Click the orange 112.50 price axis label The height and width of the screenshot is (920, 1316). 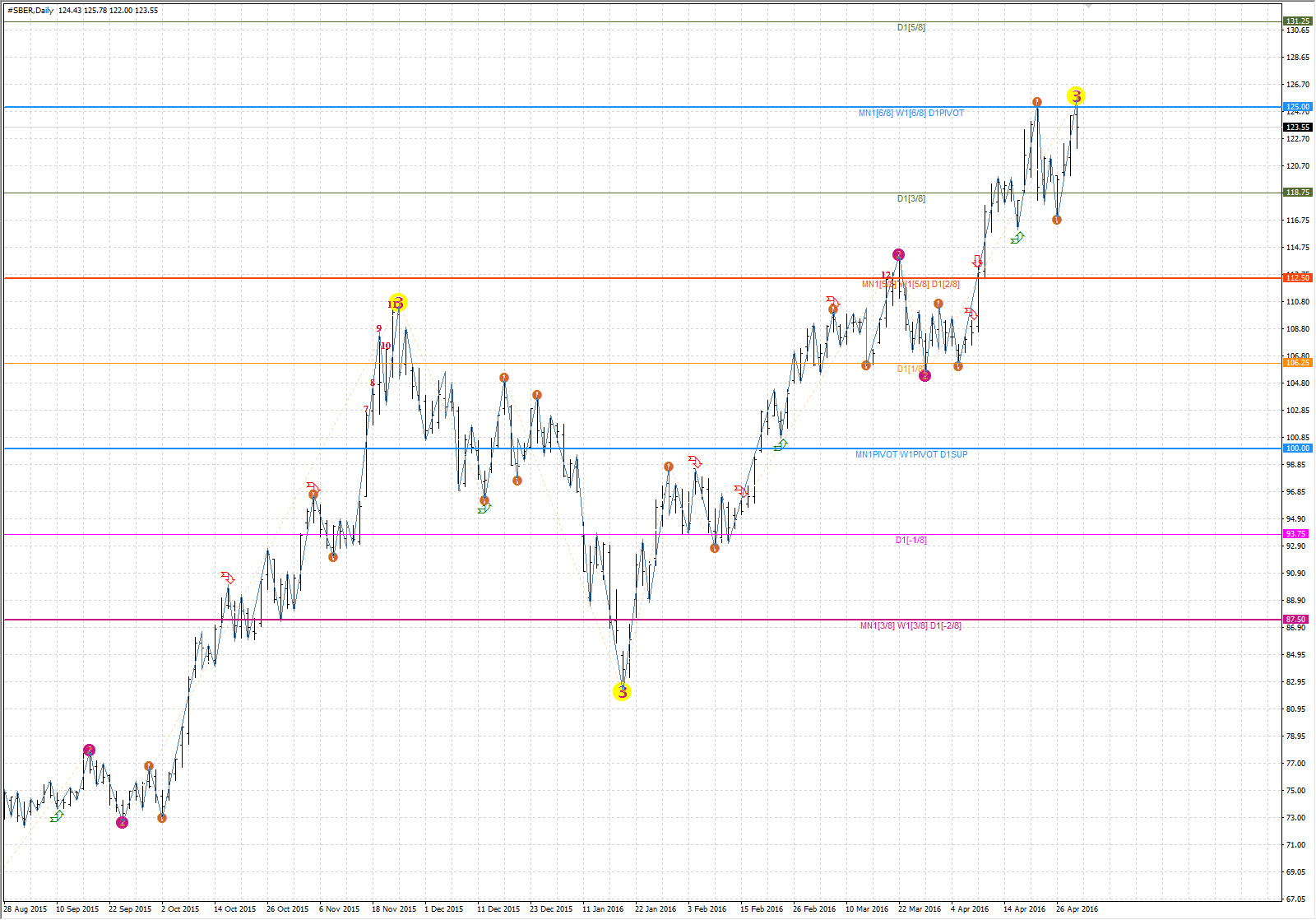point(1298,278)
